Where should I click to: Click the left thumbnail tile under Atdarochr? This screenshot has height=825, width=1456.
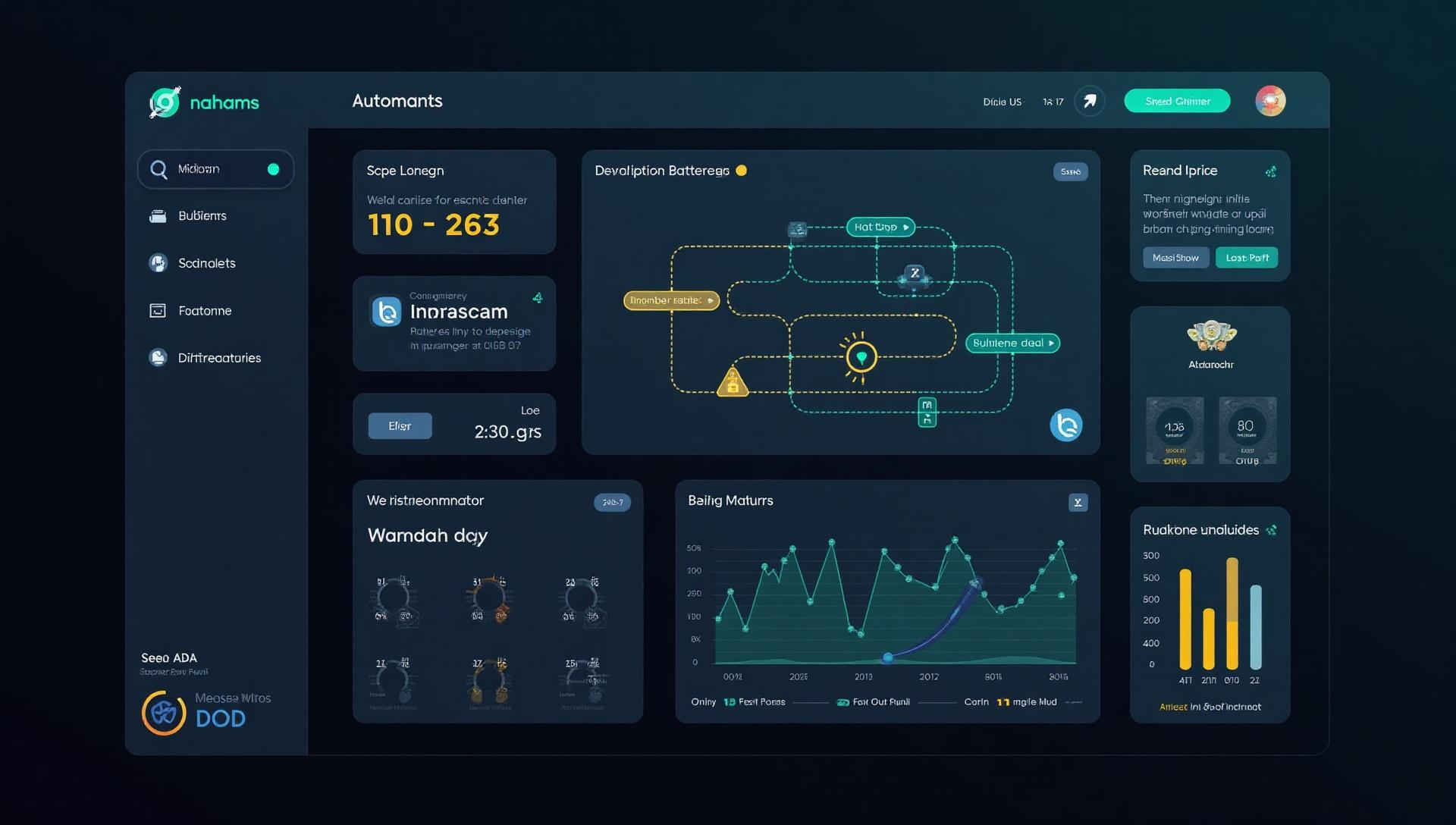pos(1175,431)
